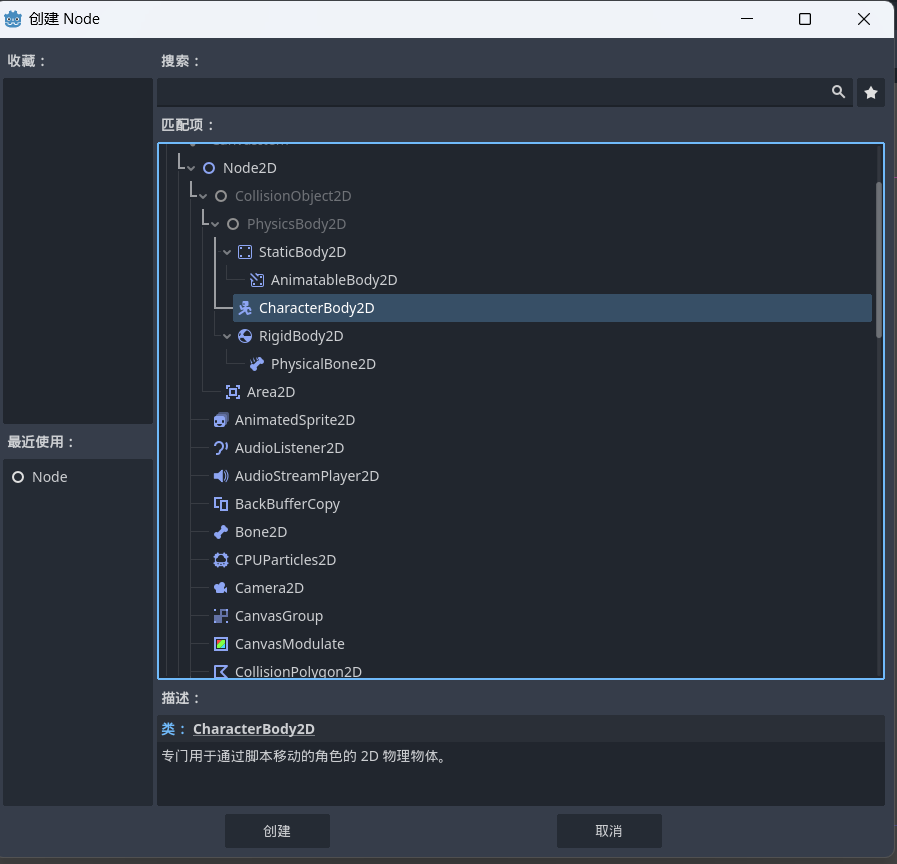Image resolution: width=897 pixels, height=864 pixels.
Task: Click the AnimatedSprite2D icon
Action: (x=221, y=420)
